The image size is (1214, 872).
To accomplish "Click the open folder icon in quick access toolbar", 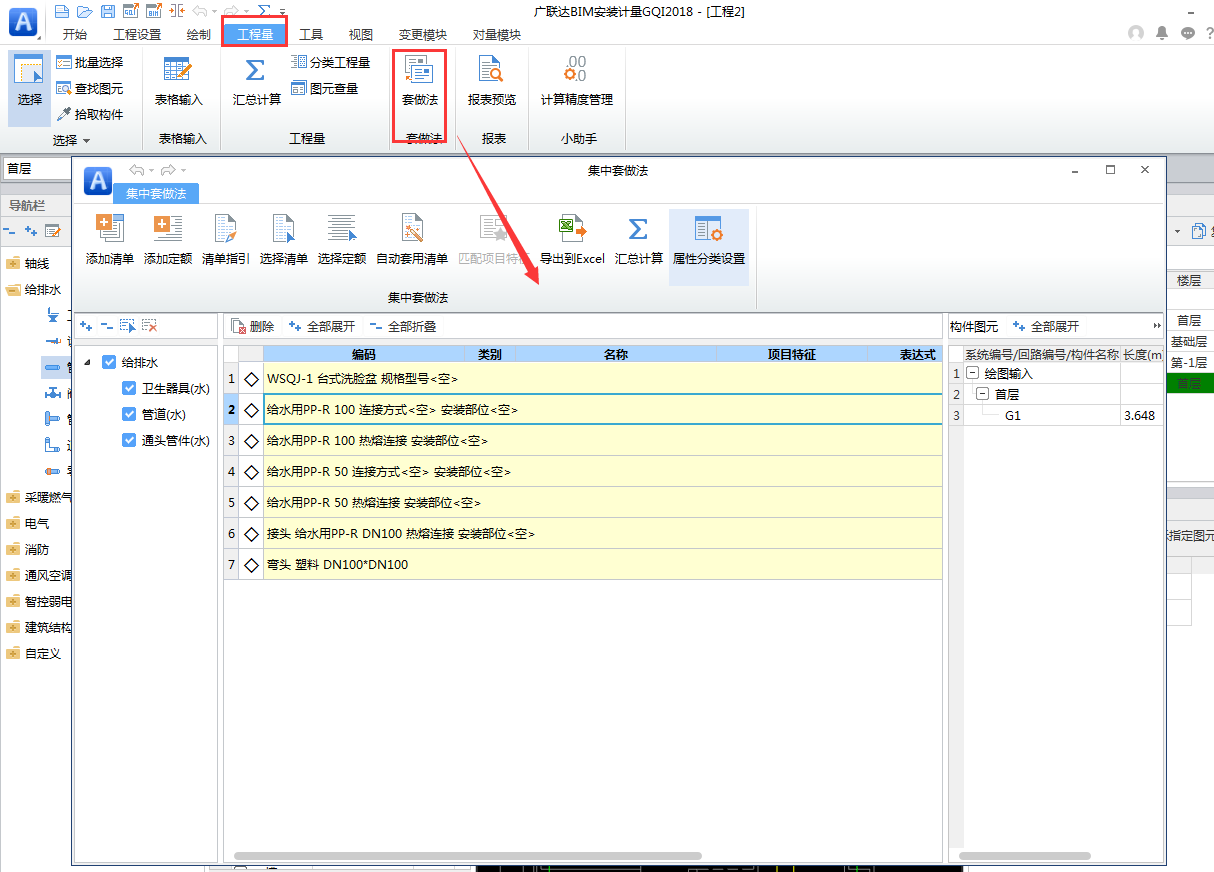I will (x=85, y=11).
